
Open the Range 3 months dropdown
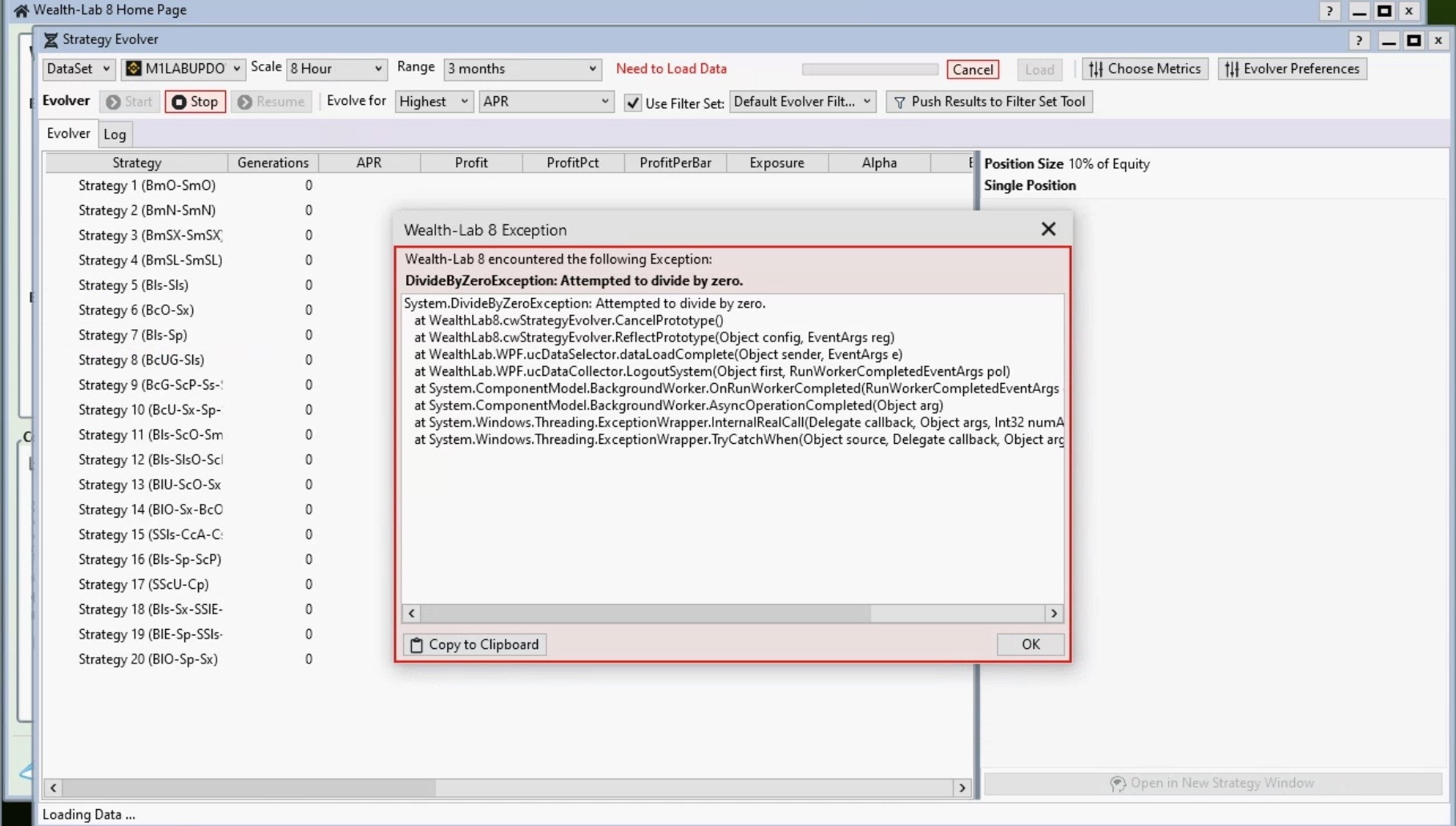tap(522, 69)
